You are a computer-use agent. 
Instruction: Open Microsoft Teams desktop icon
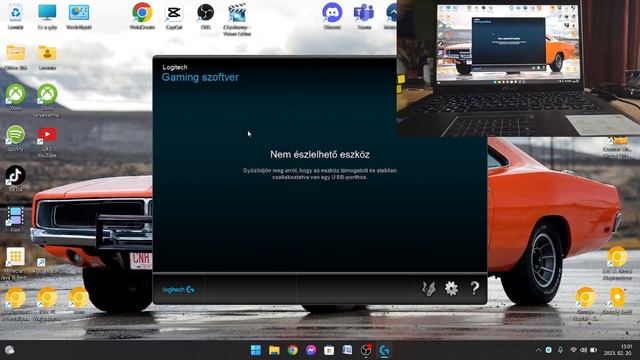click(x=364, y=17)
